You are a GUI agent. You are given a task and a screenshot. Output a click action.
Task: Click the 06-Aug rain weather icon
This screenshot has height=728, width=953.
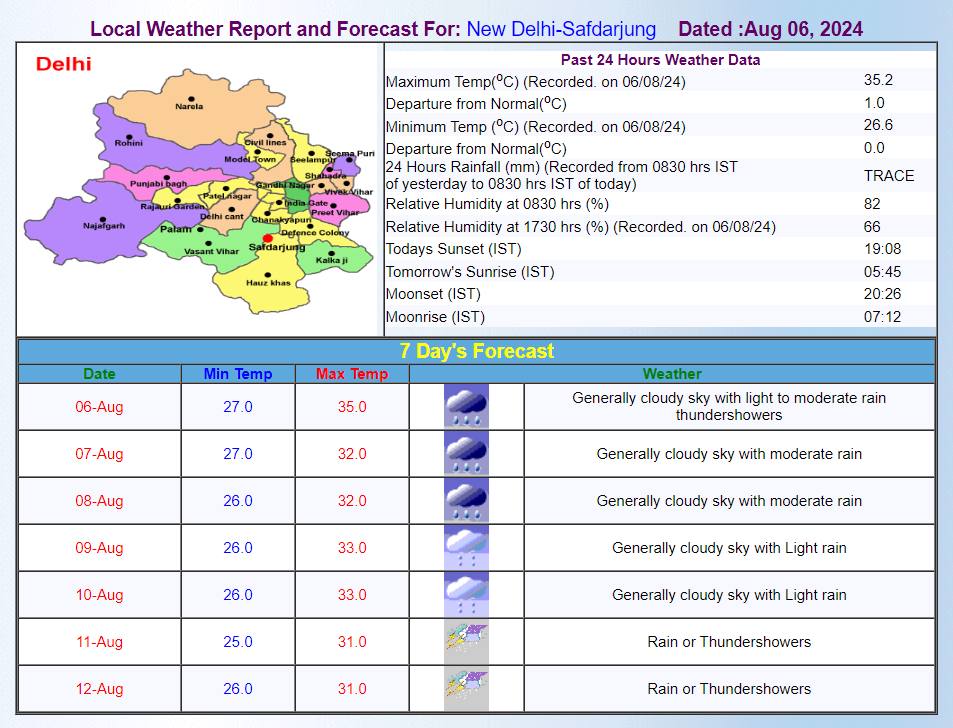pyautogui.click(x=466, y=407)
